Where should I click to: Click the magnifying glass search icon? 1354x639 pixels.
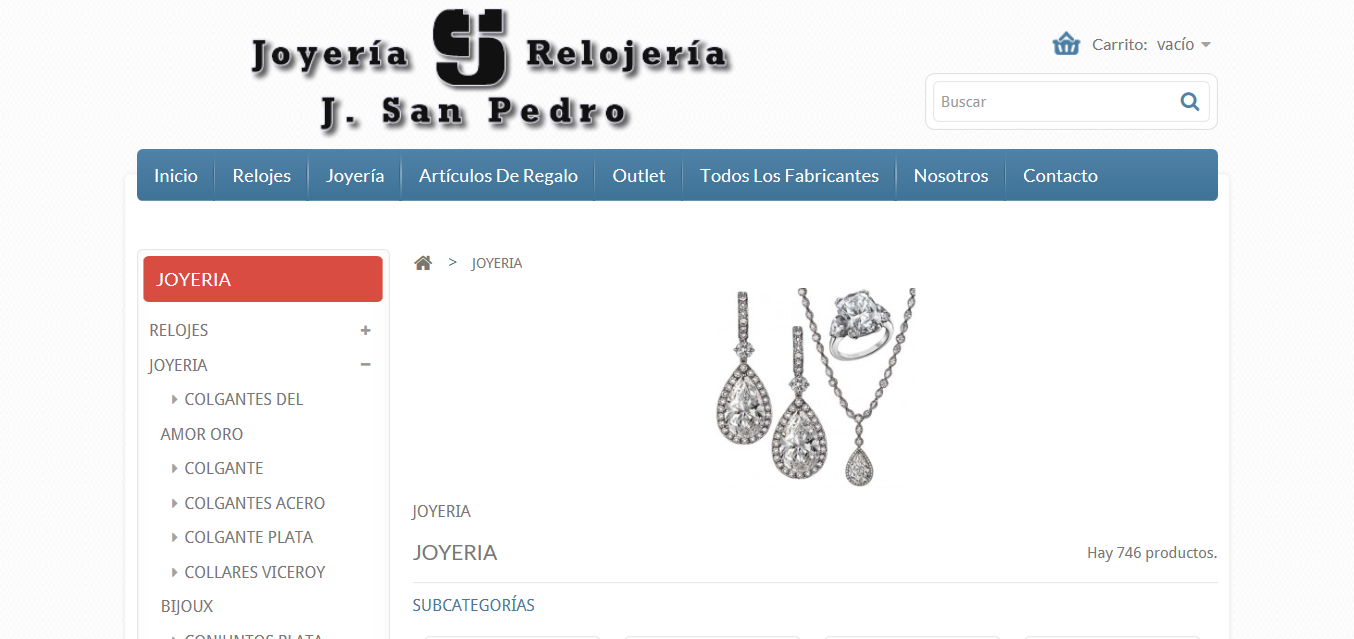pyautogui.click(x=1190, y=101)
